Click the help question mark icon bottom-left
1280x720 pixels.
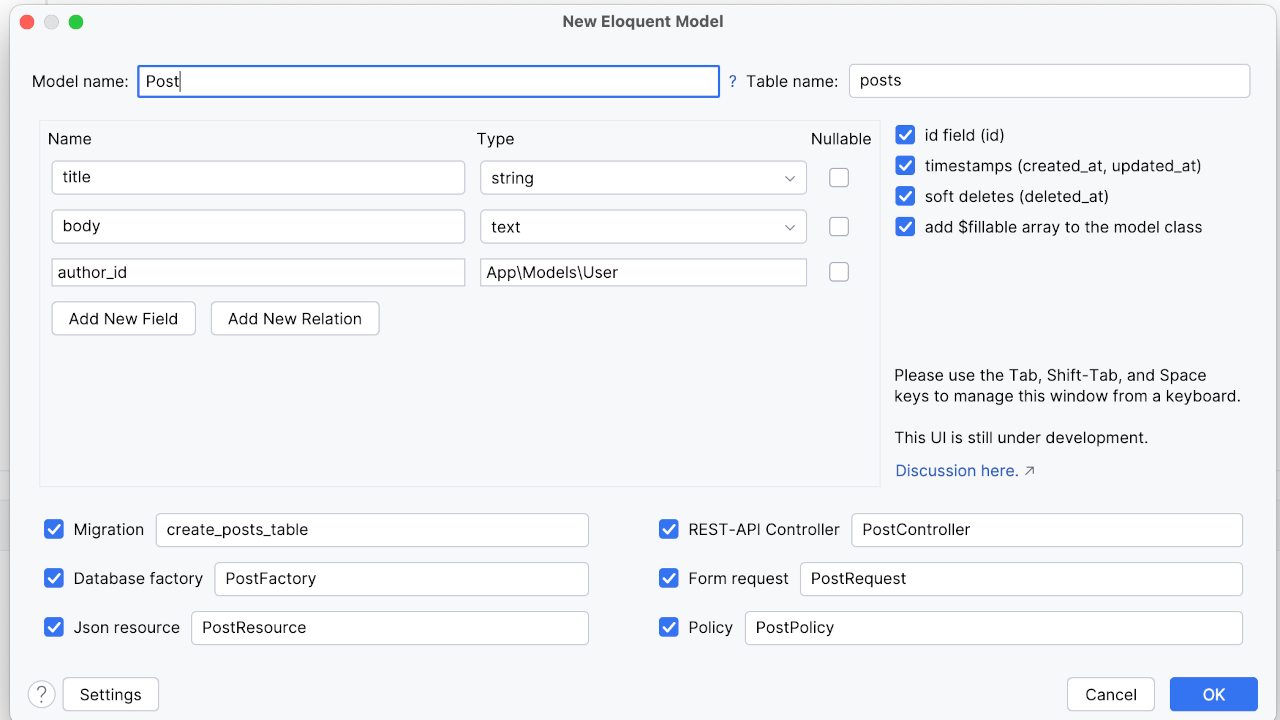tap(41, 694)
